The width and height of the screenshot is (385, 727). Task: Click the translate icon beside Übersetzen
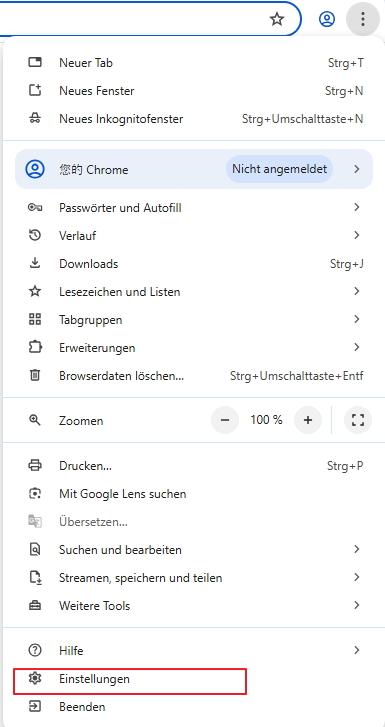point(35,522)
